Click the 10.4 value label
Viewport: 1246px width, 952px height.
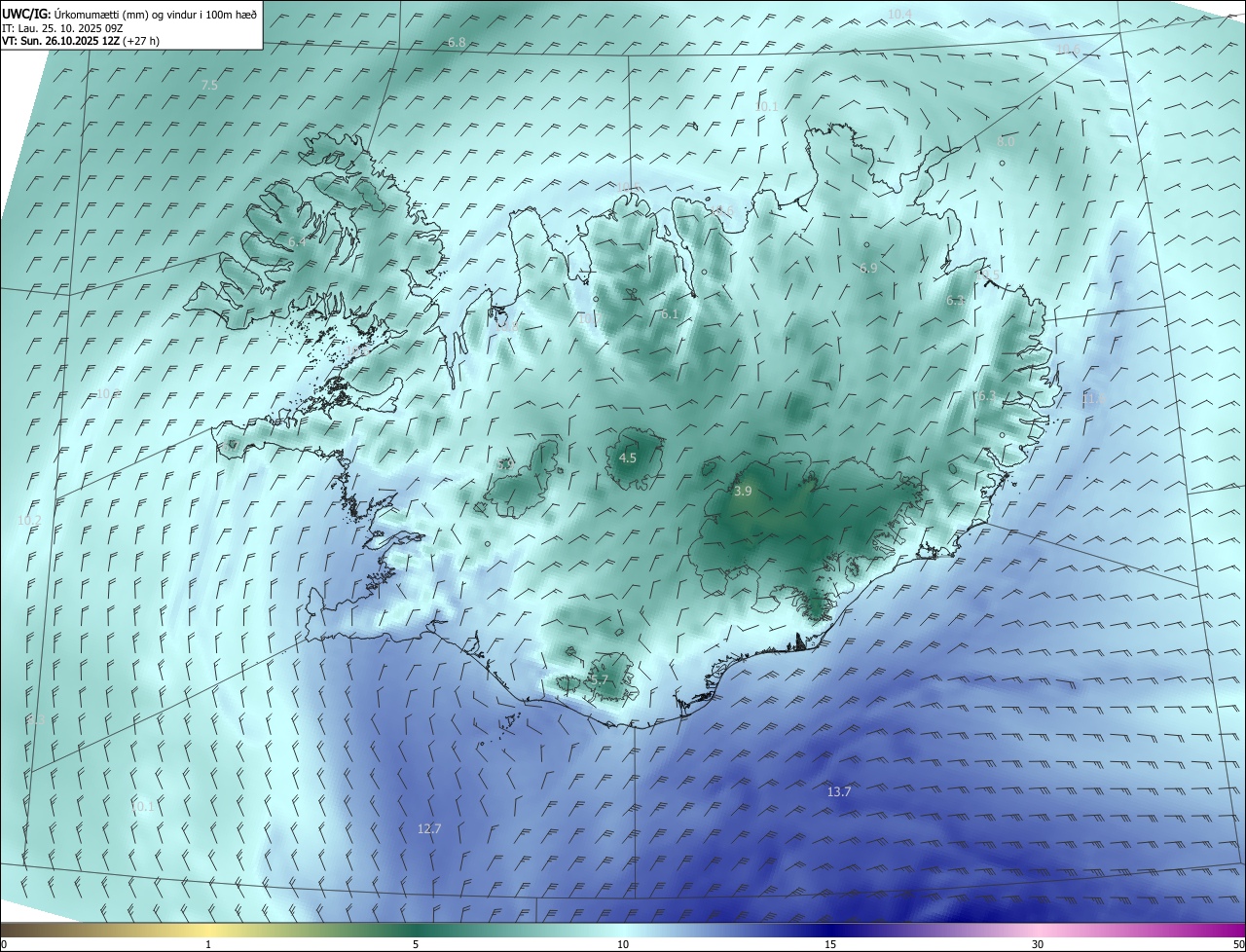899,14
